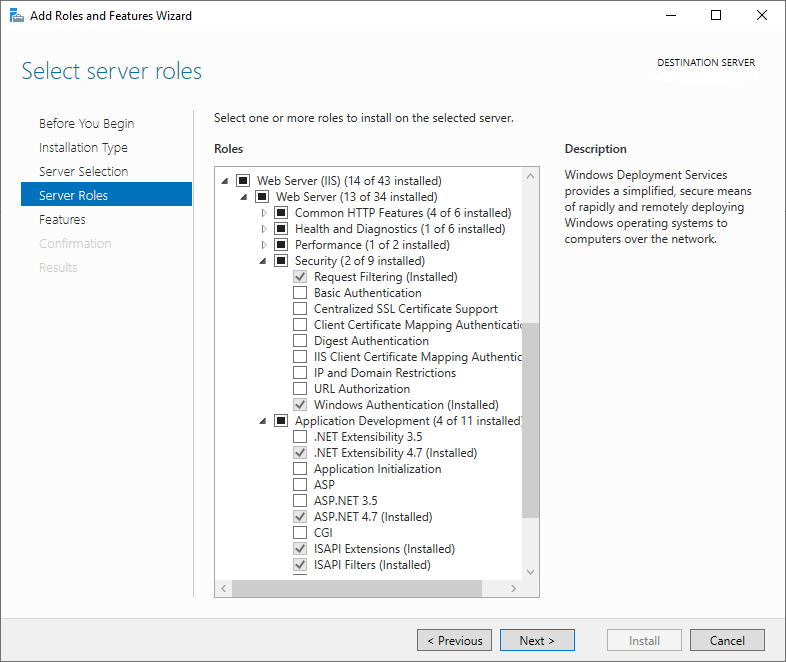Select the Windows Authentication (Installed) row

pos(406,404)
